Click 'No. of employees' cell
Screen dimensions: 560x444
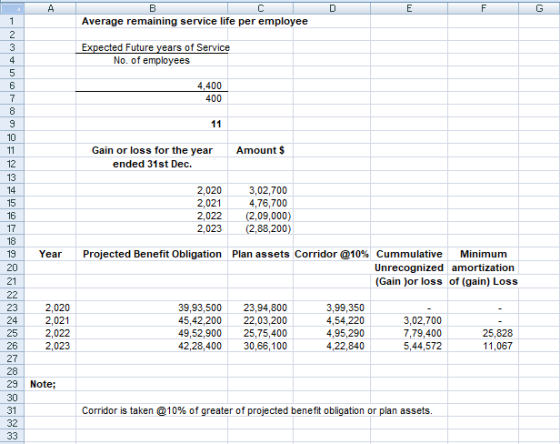pos(151,60)
